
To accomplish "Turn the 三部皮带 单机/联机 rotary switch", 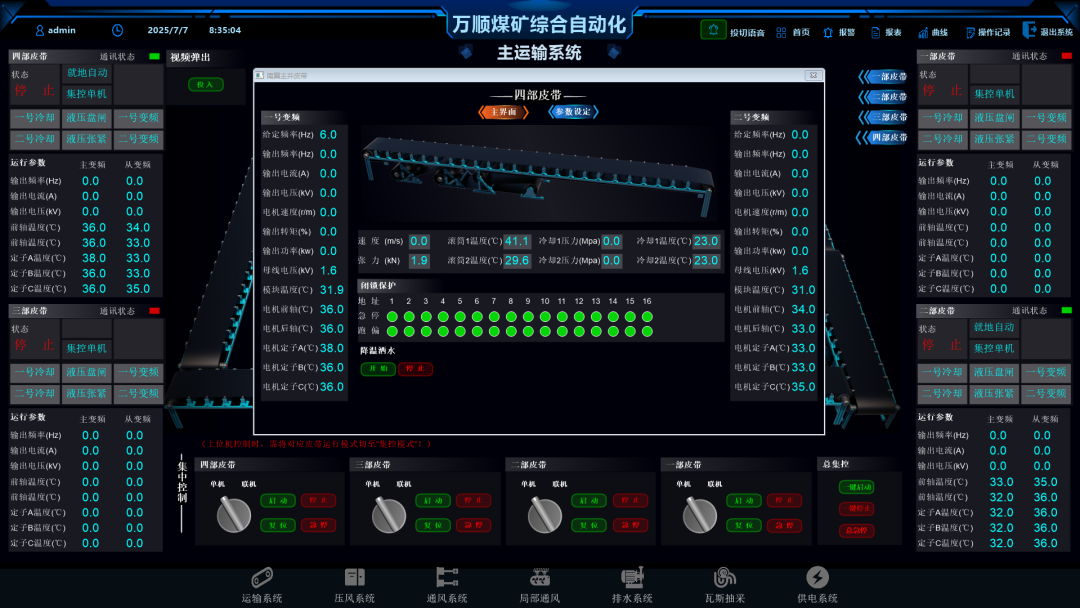I will tap(389, 514).
